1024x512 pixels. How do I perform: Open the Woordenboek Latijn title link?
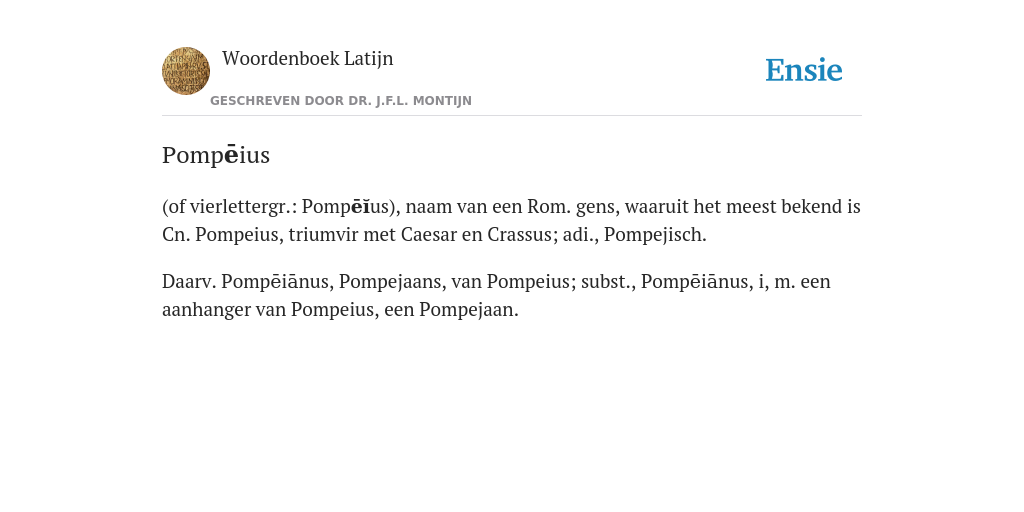pyautogui.click(x=308, y=58)
